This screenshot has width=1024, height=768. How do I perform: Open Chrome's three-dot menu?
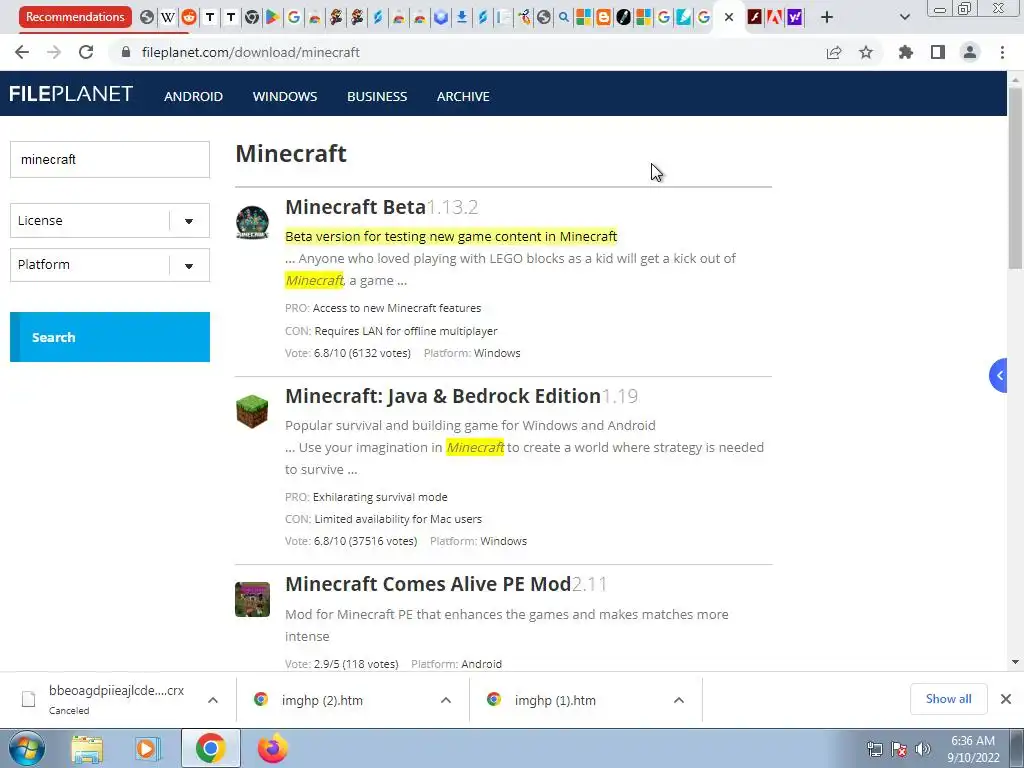click(1002, 52)
